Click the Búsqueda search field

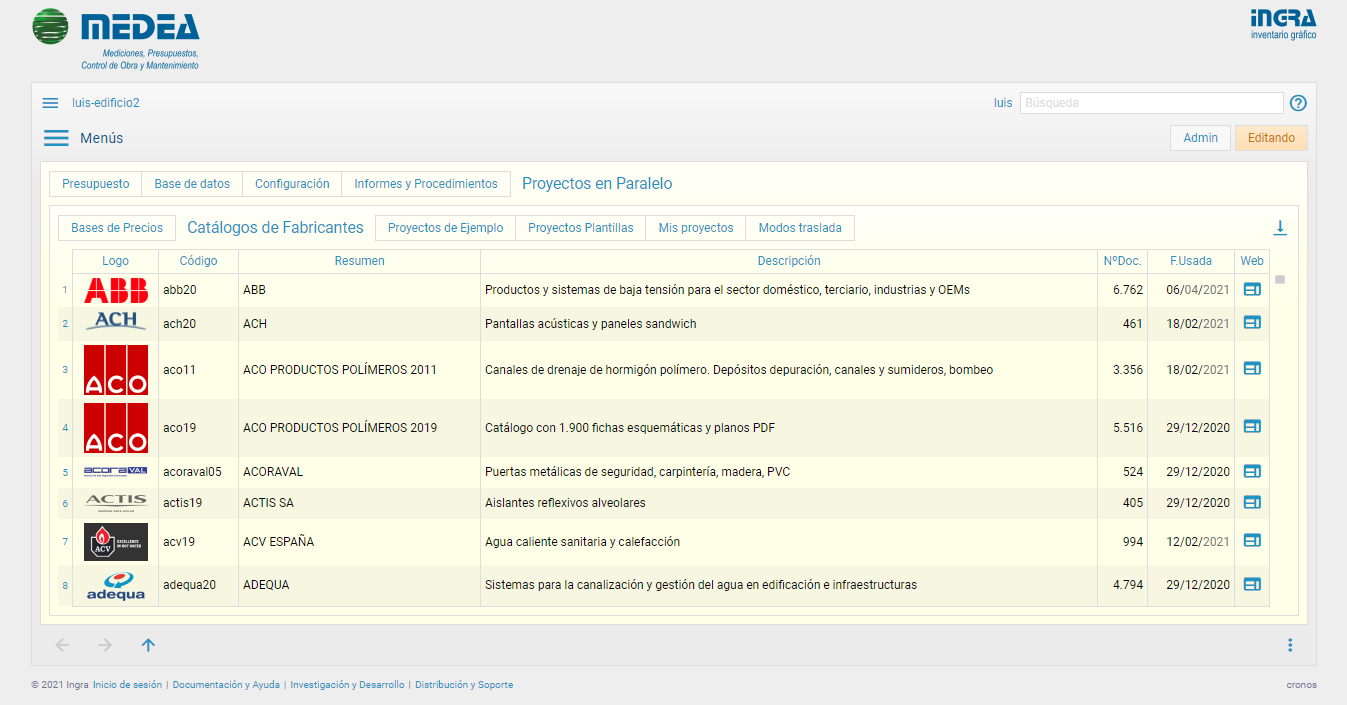1150,103
